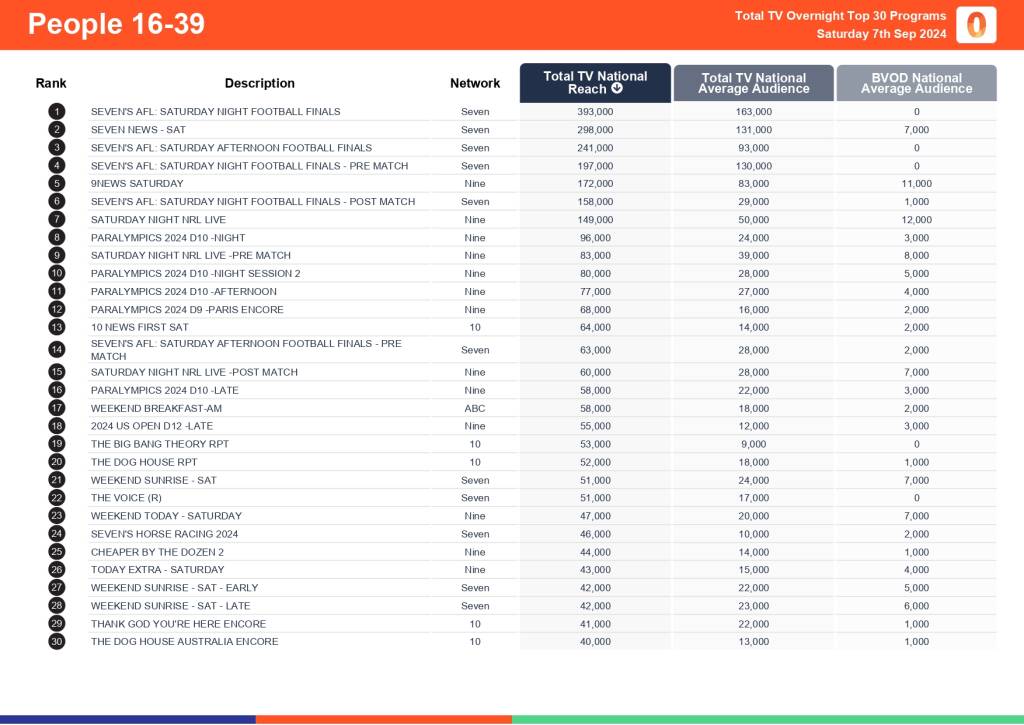Click the Description column heading
Screen dimensions: 1024x725
point(259,83)
